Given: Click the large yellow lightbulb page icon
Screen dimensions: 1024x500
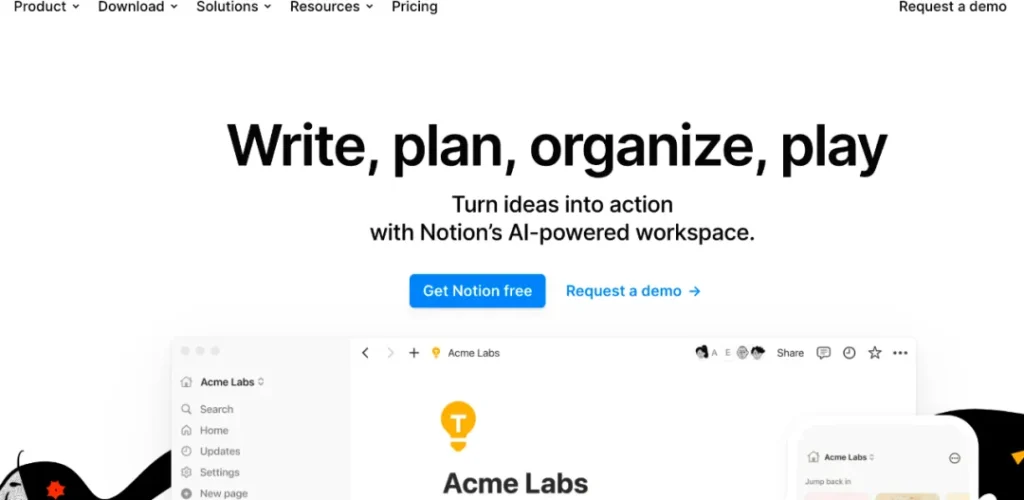Looking at the screenshot, I should pos(458,426).
